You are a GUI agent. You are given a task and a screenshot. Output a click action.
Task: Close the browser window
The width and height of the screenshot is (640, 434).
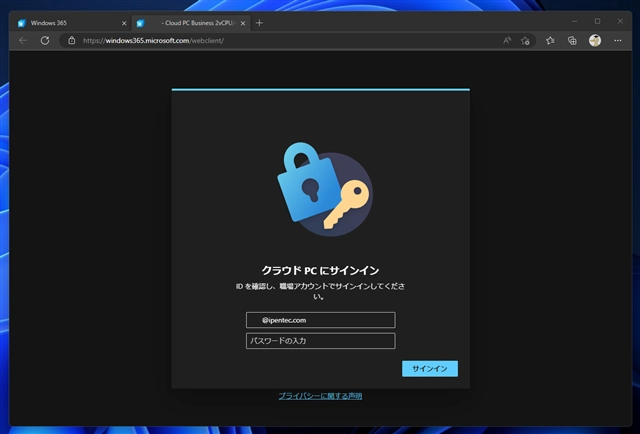(620, 21)
